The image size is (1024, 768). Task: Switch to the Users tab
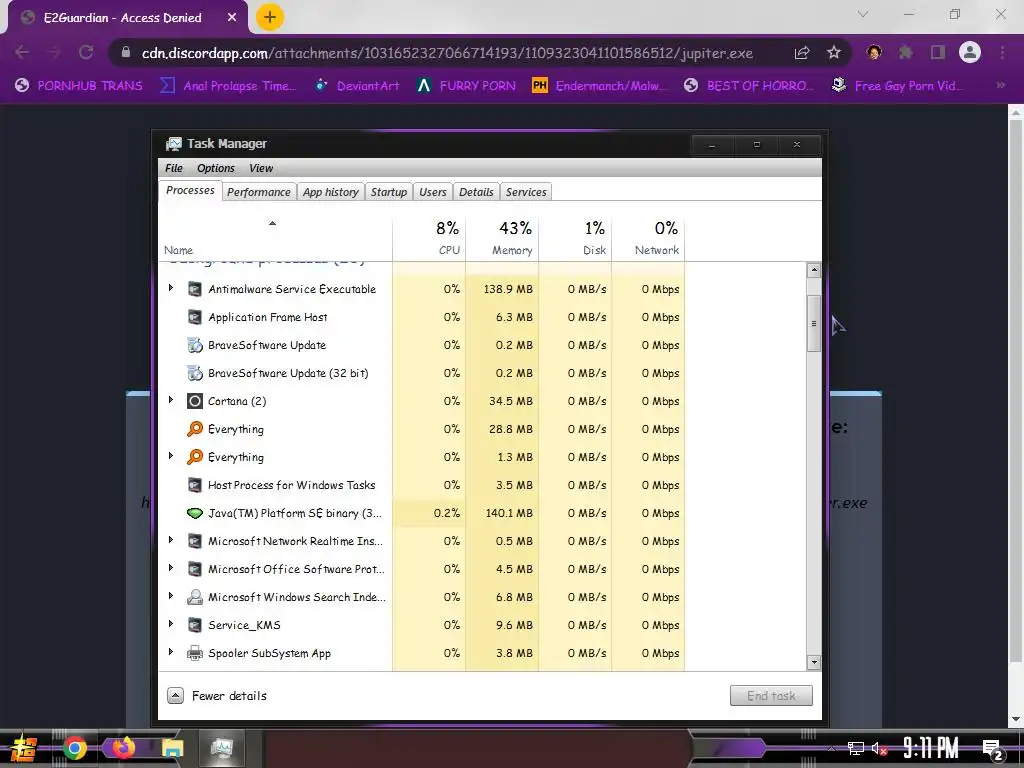432,192
